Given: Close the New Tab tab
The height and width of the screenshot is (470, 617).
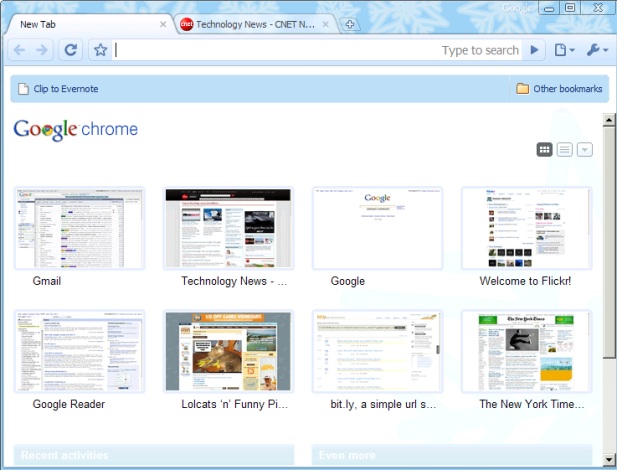Looking at the screenshot, I should pos(163,24).
